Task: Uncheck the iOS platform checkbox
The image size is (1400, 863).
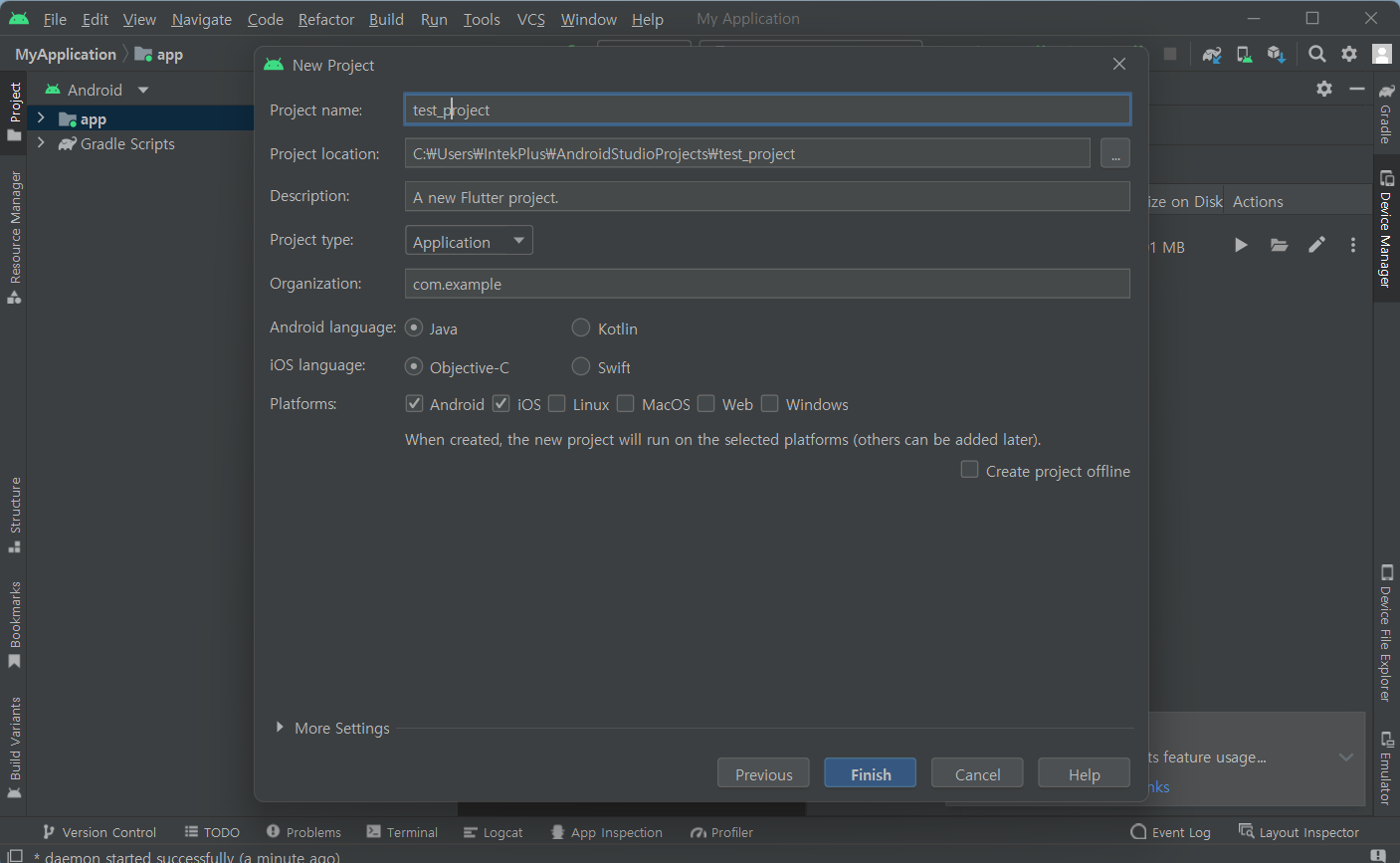Action: 501,403
